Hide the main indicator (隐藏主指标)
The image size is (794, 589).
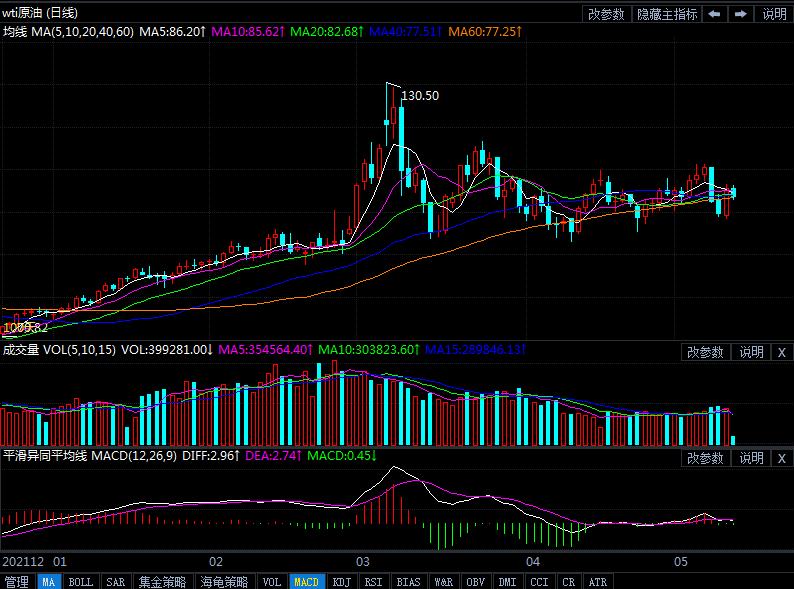point(667,14)
